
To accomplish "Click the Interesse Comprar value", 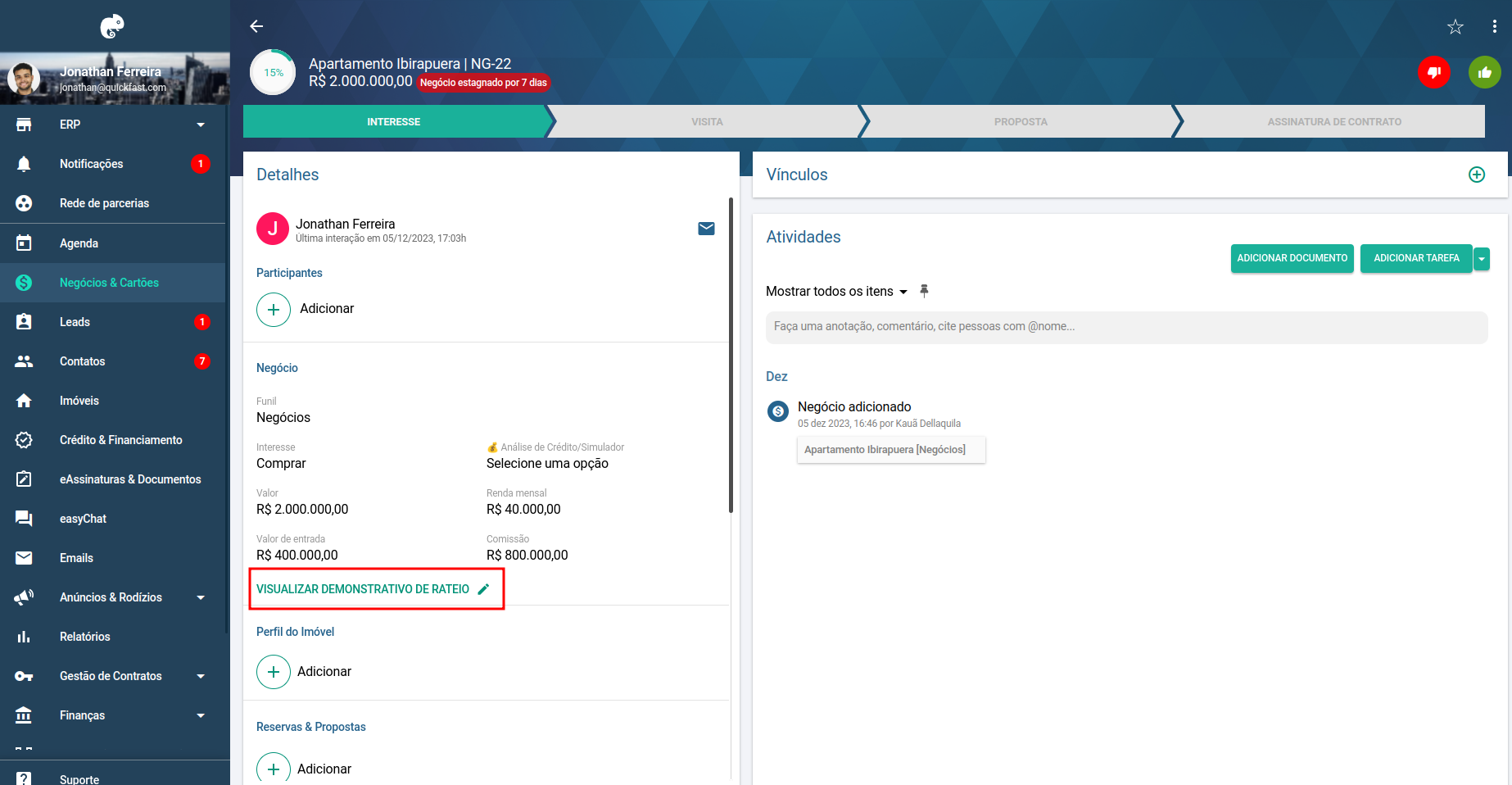I will [281, 463].
